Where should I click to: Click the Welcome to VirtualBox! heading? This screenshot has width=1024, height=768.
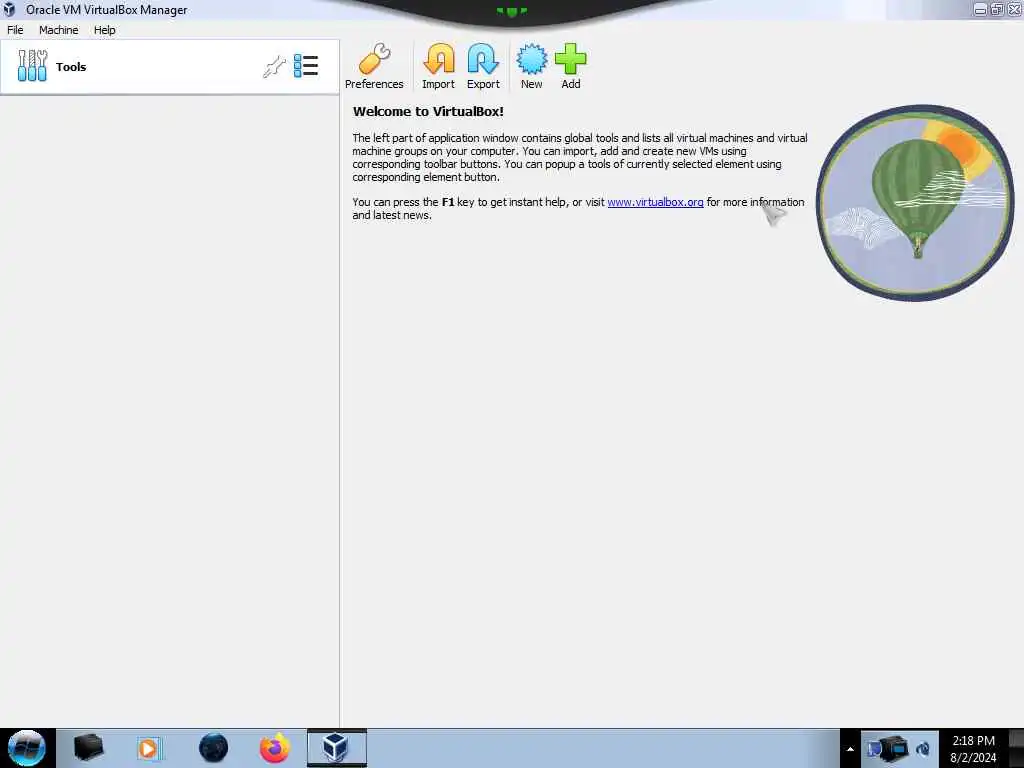(428, 112)
